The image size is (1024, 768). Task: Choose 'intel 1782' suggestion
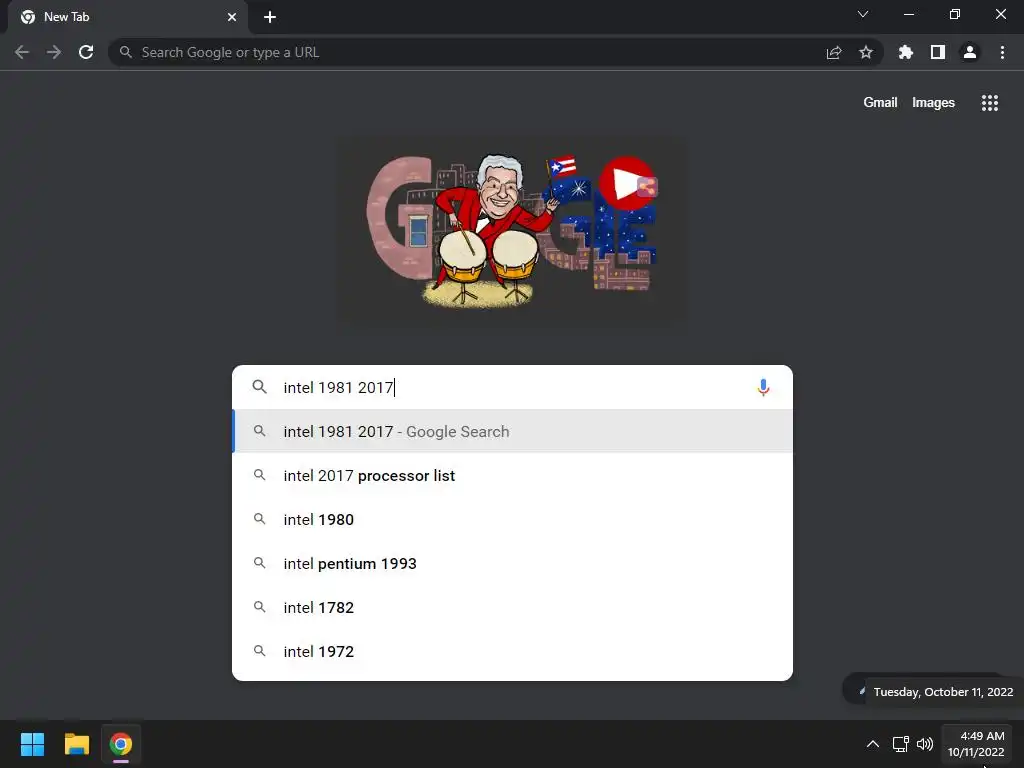point(513,607)
